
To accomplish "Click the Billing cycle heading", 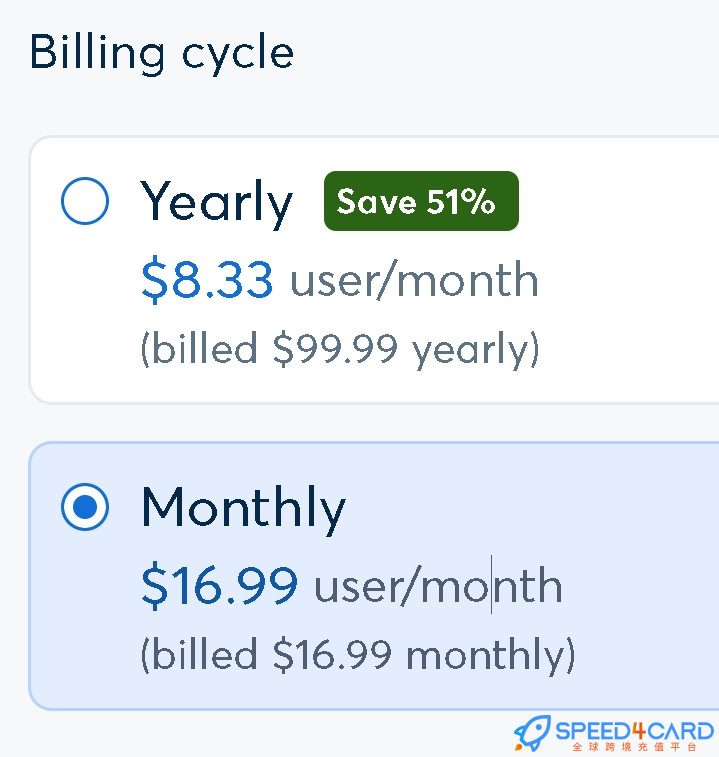I will tap(162, 53).
